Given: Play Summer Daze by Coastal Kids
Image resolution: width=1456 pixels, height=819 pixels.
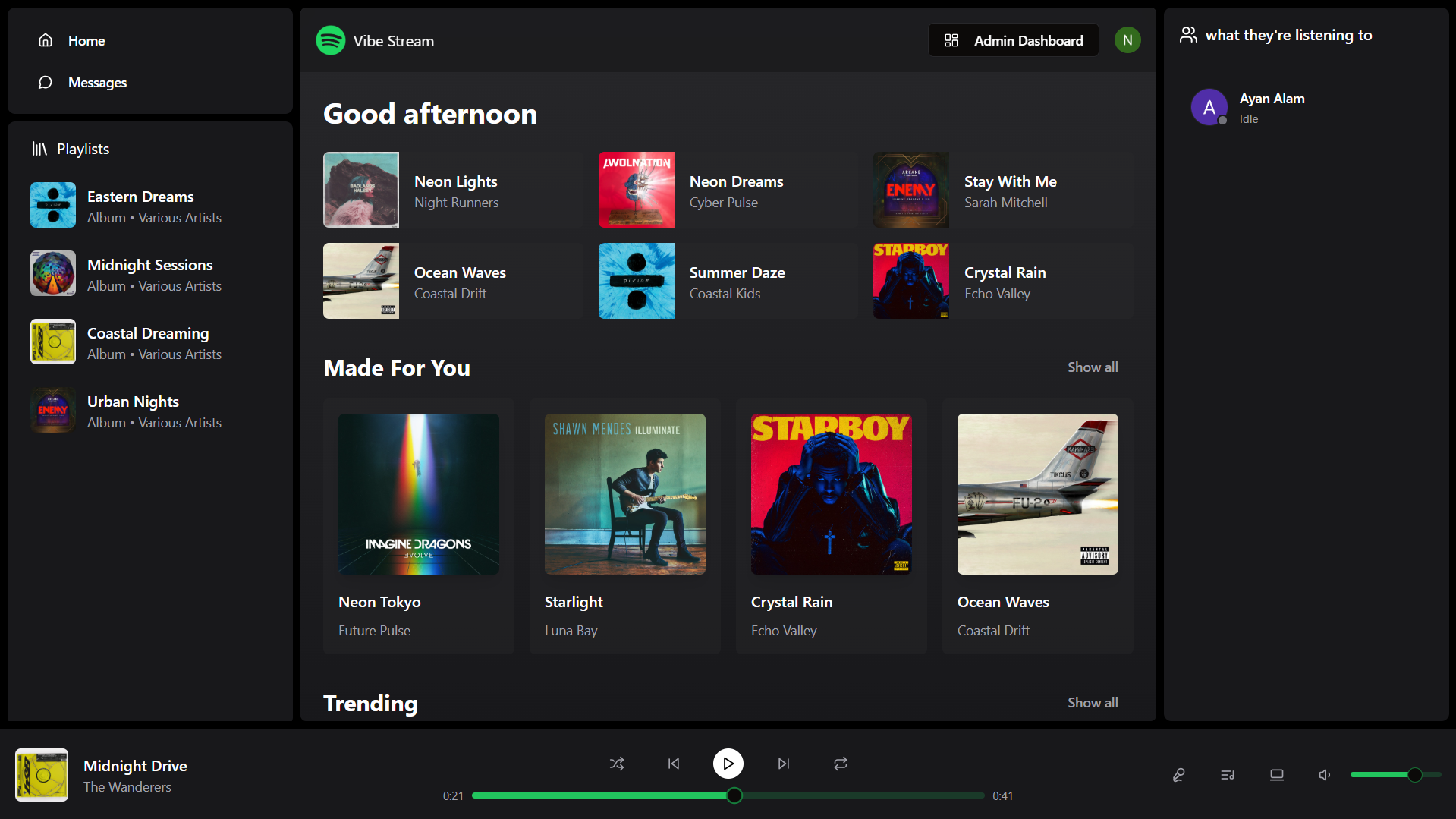Looking at the screenshot, I should pyautogui.click(x=728, y=281).
